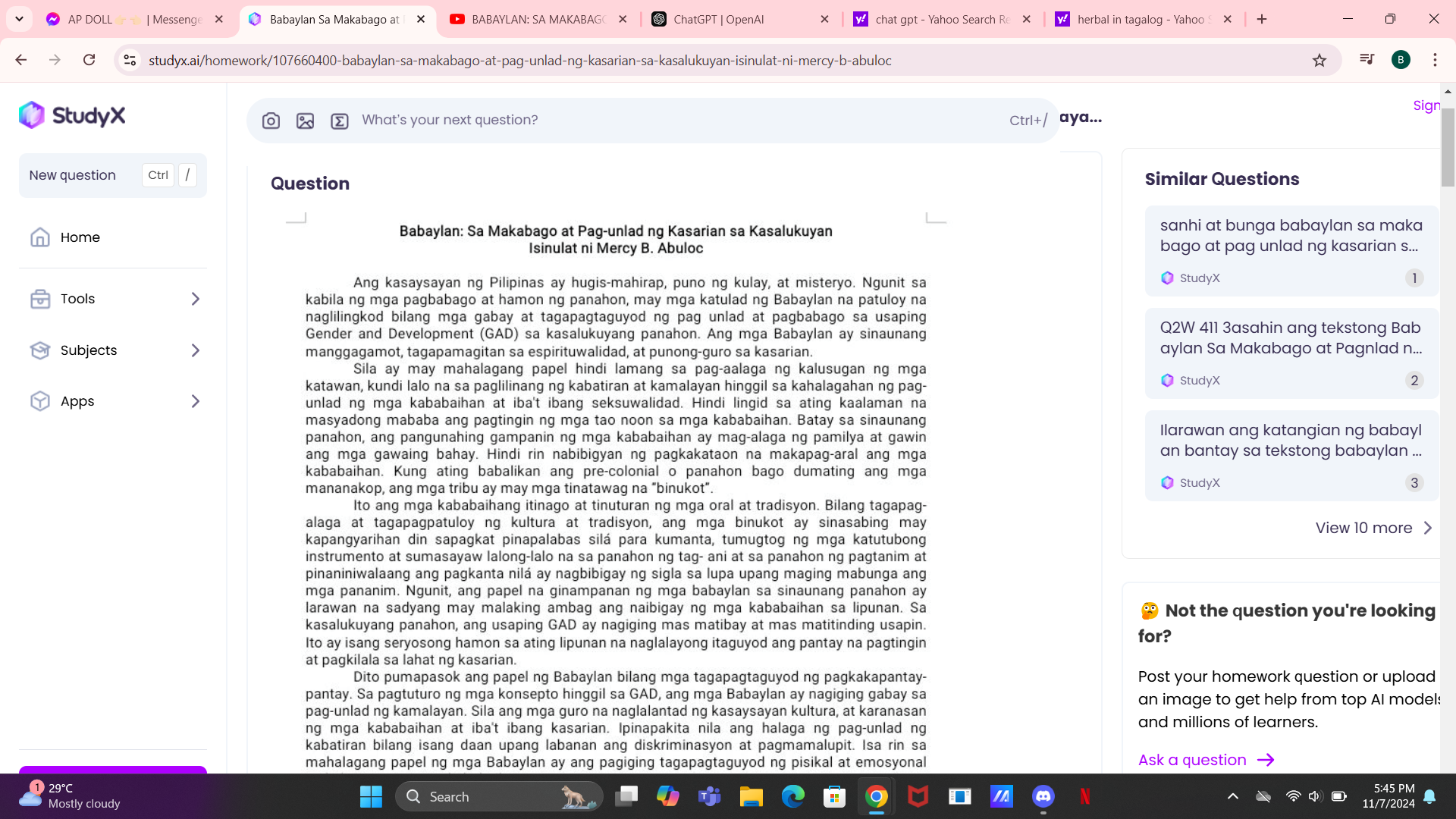
Task: Click the page vertical scrollbar thumb
Action: (x=1448, y=147)
